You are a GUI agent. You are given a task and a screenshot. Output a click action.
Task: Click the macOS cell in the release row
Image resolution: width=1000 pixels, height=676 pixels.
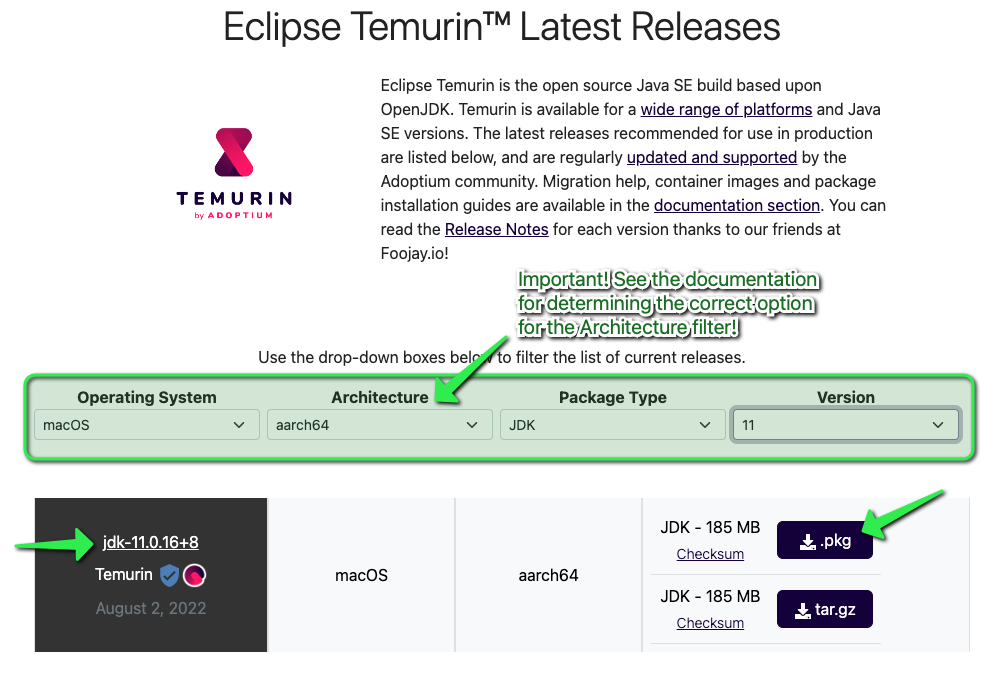pyautogui.click(x=361, y=575)
